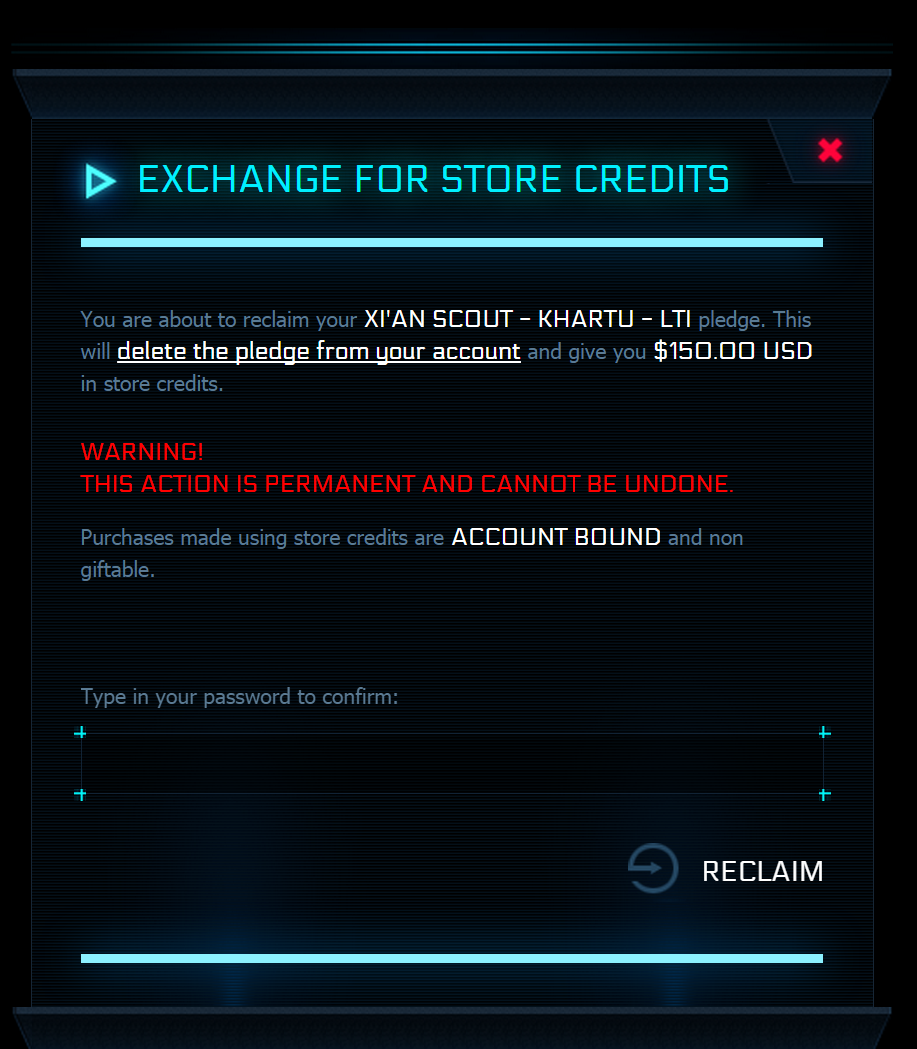Select the XI'AN SCOUT – KHARTU – LTI pledge name
The image size is (917, 1049).
(527, 320)
